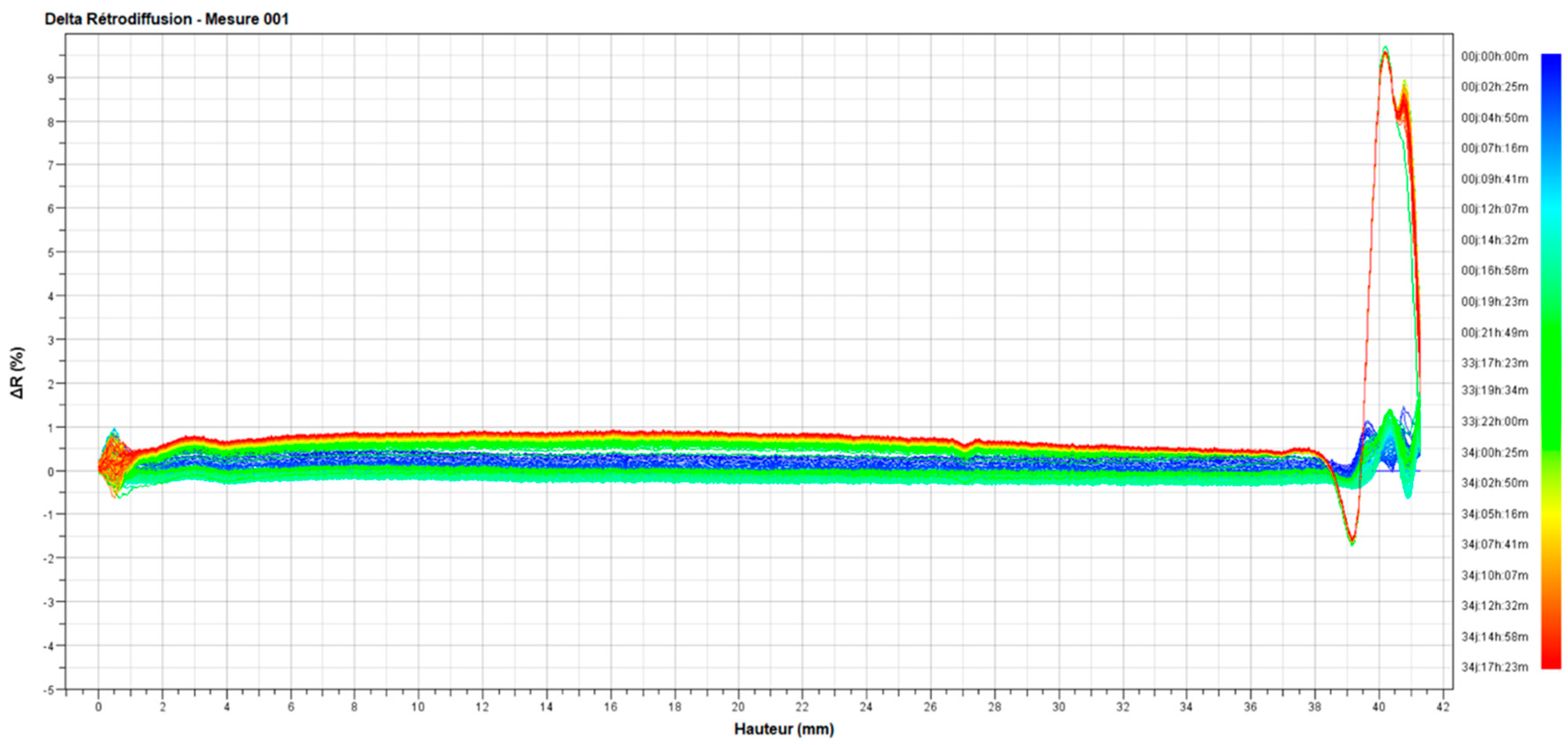
Task: Click the chart title "Delta Rétrodiffusion - Mesure 001"
Action: pyautogui.click(x=166, y=19)
